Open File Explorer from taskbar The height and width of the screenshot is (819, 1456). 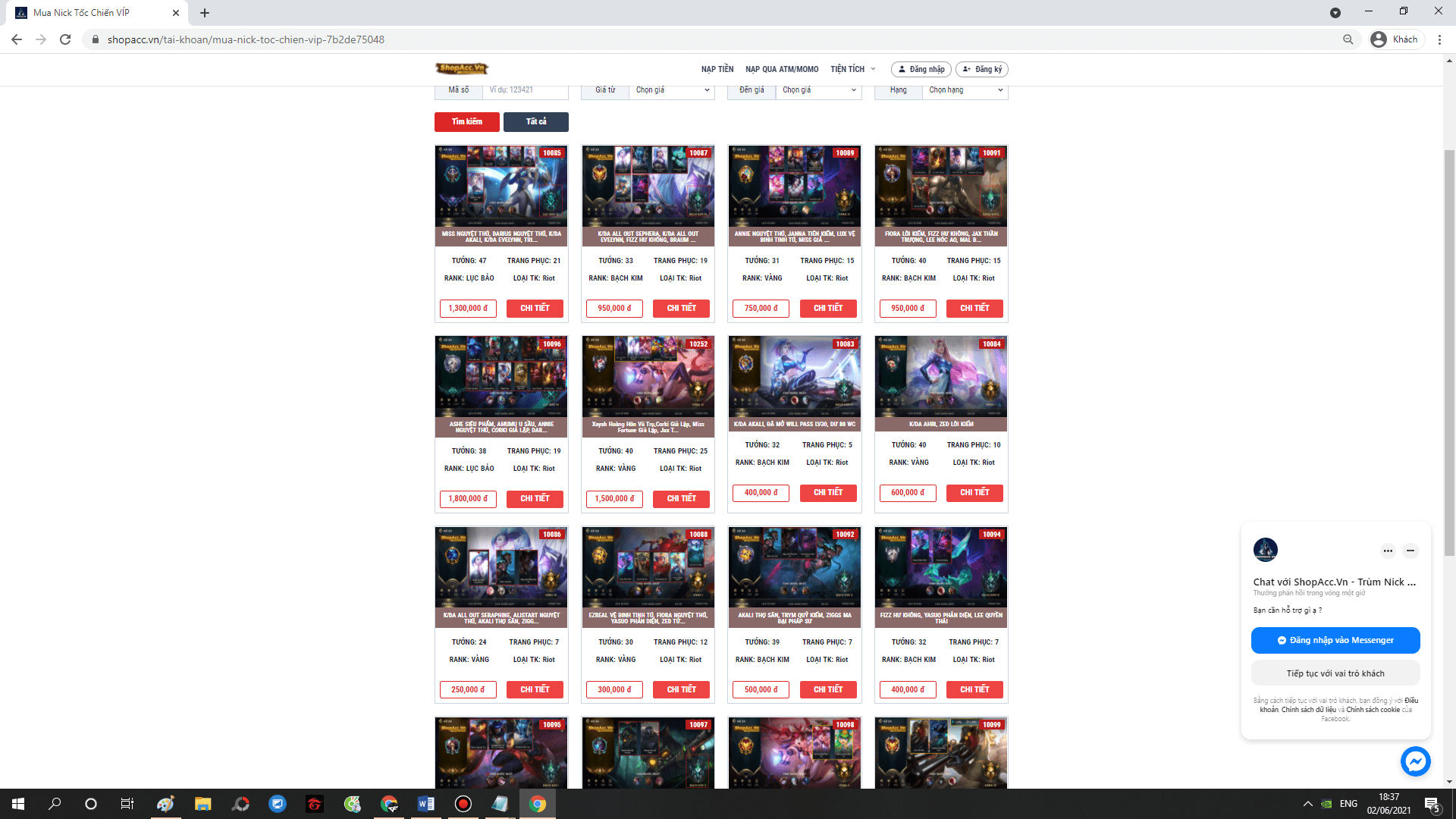(x=202, y=804)
